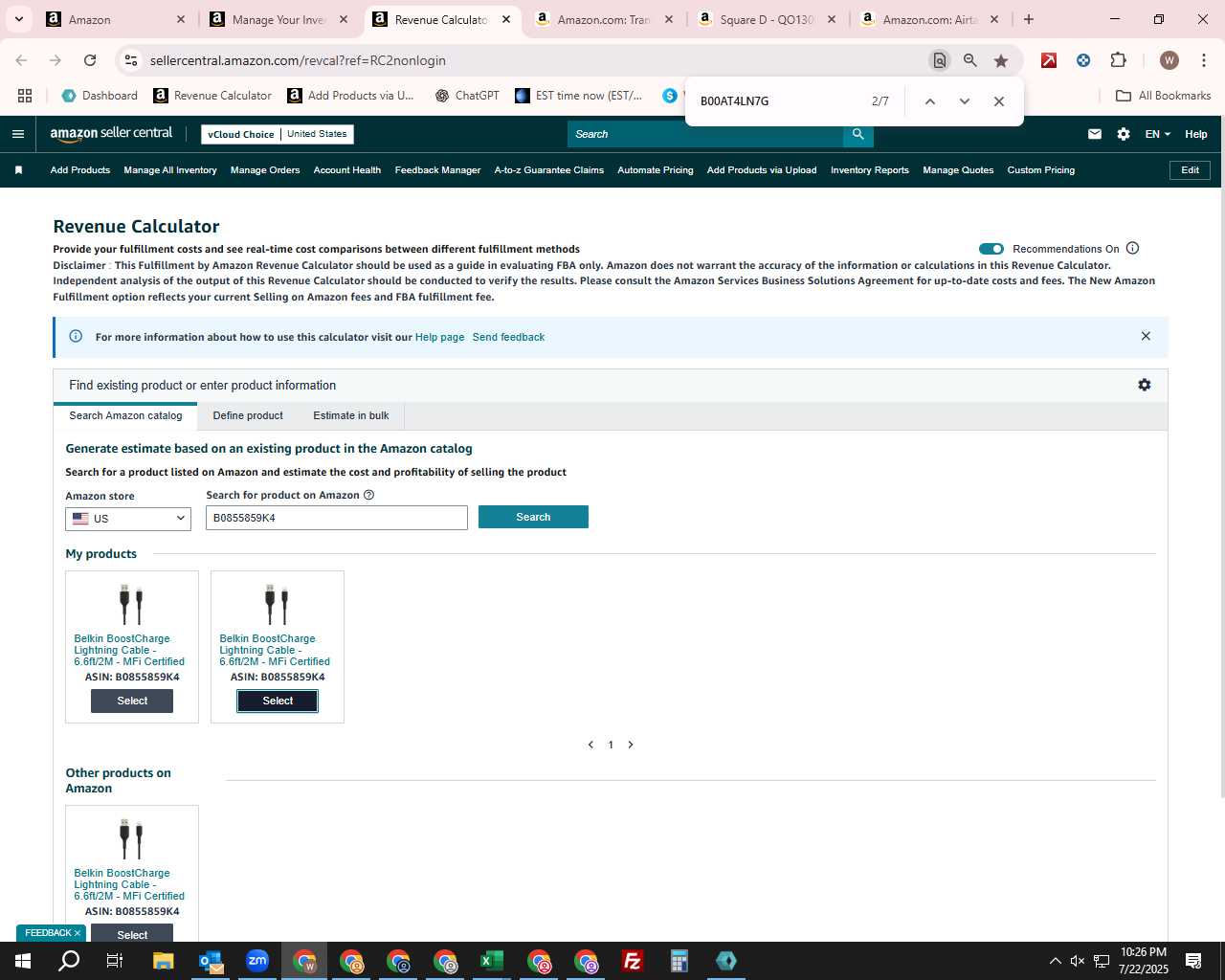Open the ChatGPT bookmark
Screen dimensions: 1225x980
tap(467, 96)
